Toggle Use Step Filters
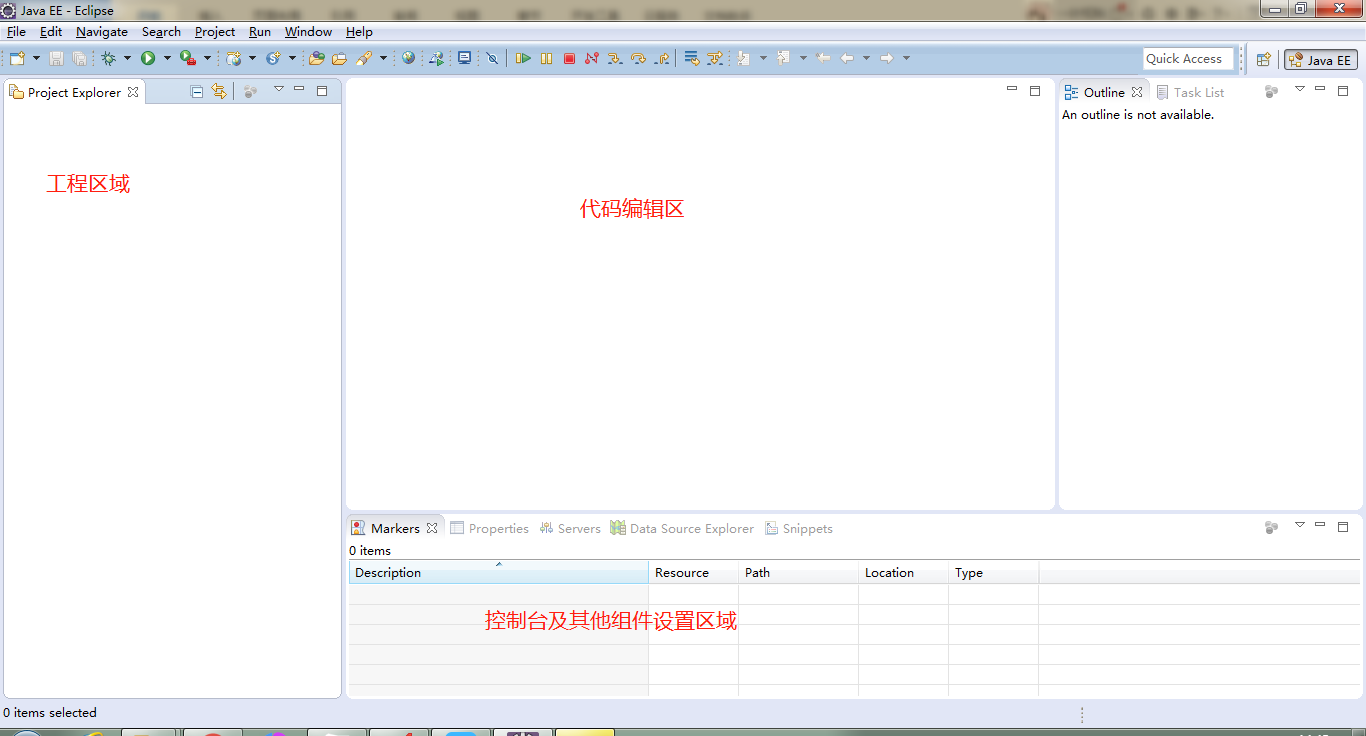 715,58
